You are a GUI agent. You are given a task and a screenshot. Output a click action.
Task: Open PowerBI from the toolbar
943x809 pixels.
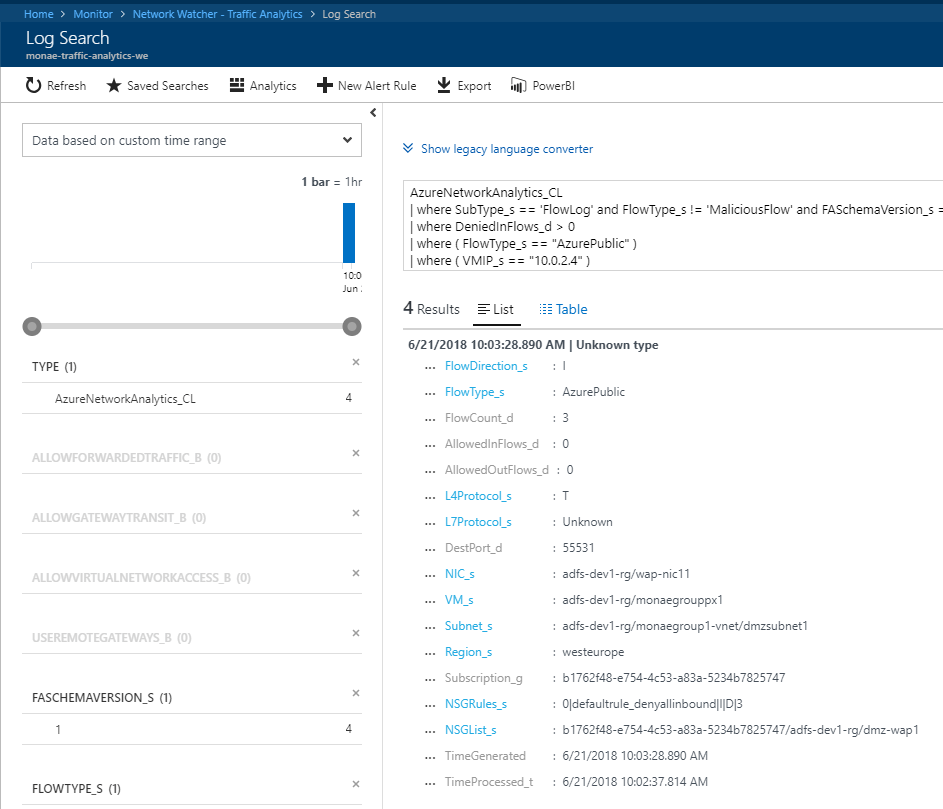(x=518, y=86)
